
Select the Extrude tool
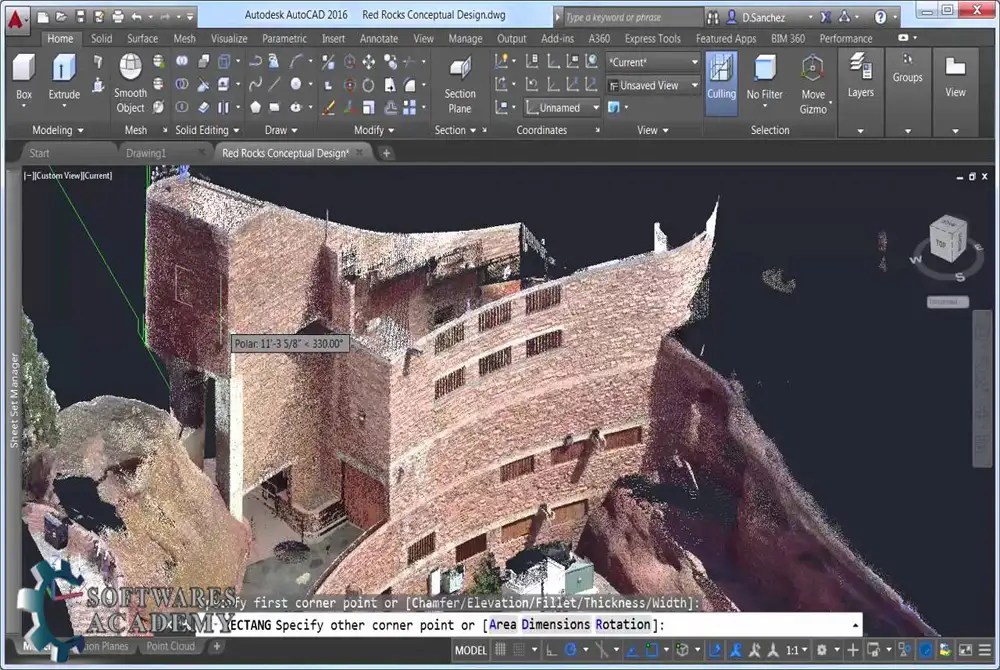(63, 80)
